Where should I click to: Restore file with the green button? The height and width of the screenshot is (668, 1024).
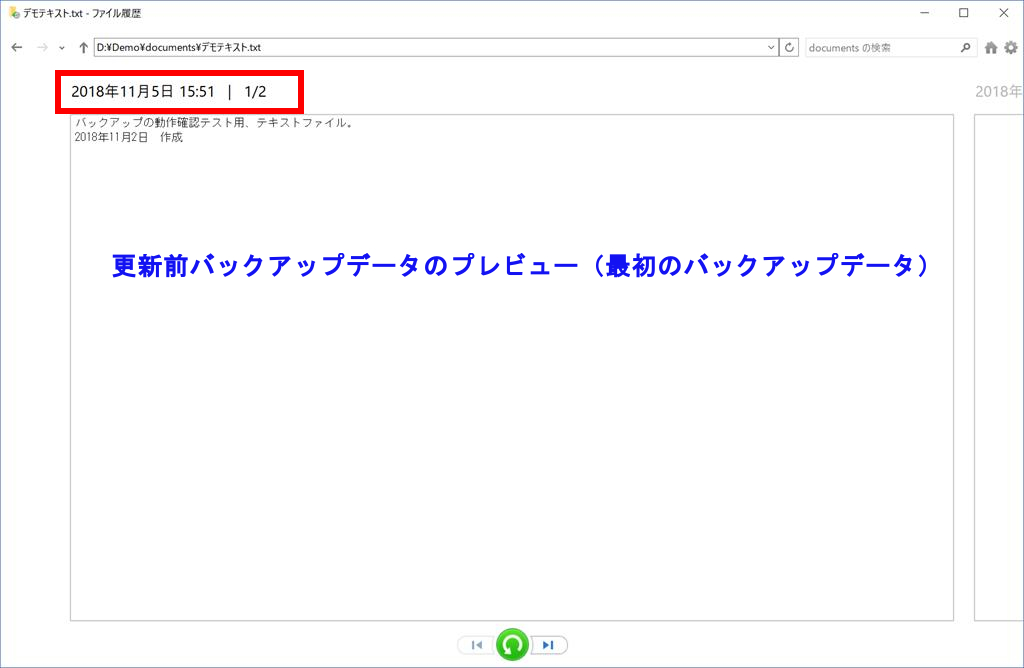pyautogui.click(x=513, y=645)
